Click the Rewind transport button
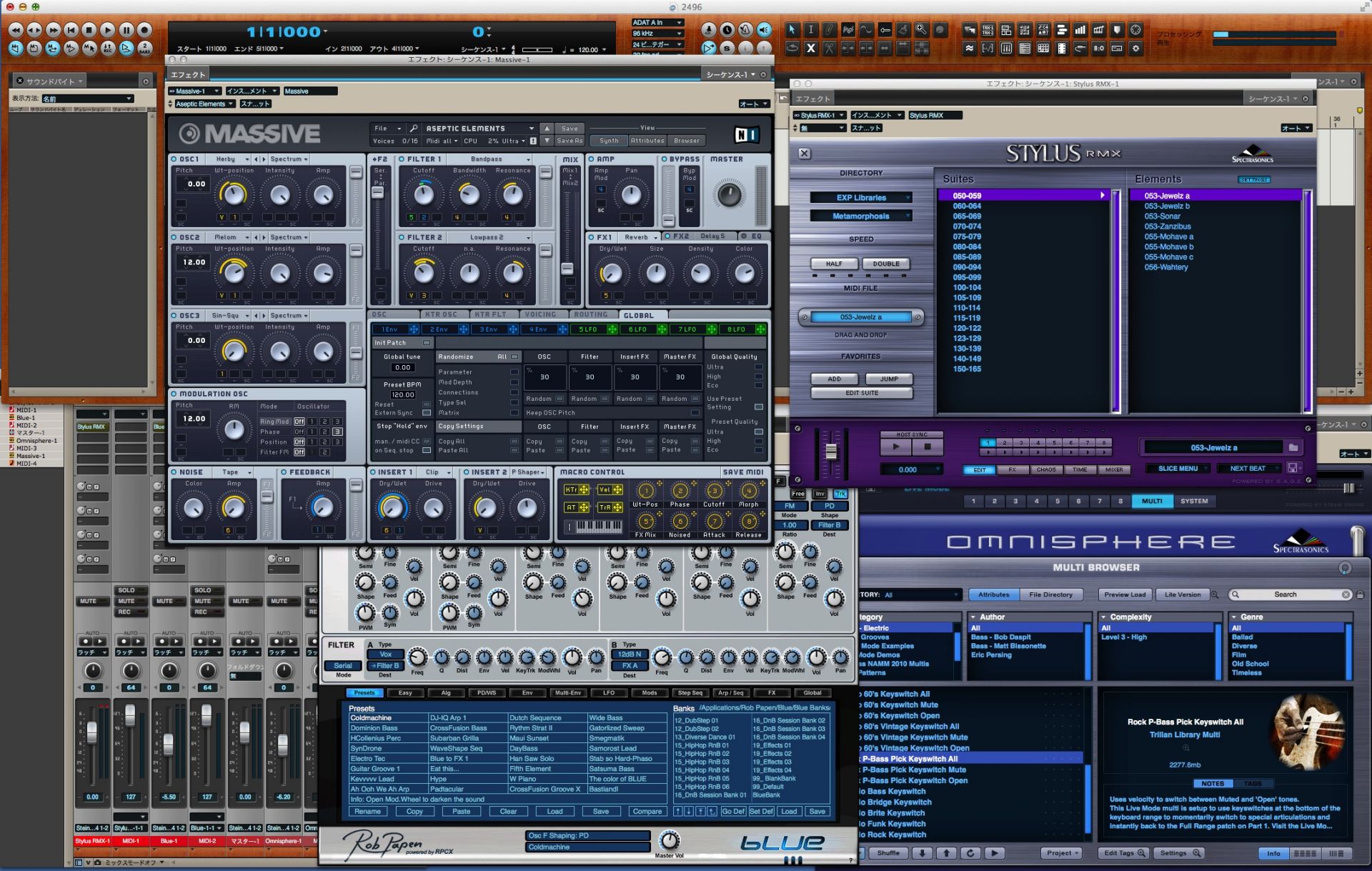Screen dimensions: 1372x871 coord(16,30)
